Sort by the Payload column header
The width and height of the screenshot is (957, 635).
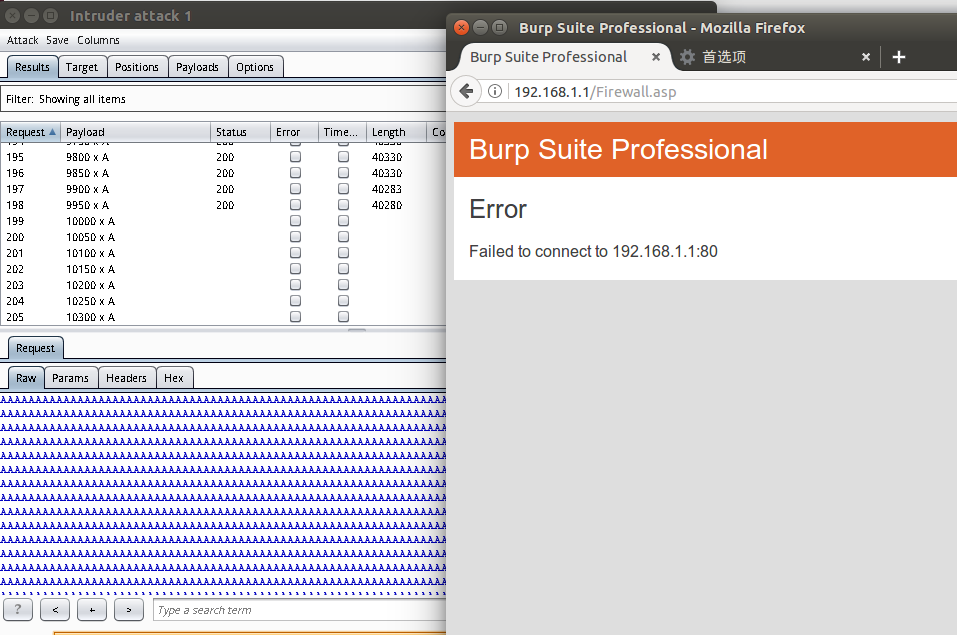135,132
